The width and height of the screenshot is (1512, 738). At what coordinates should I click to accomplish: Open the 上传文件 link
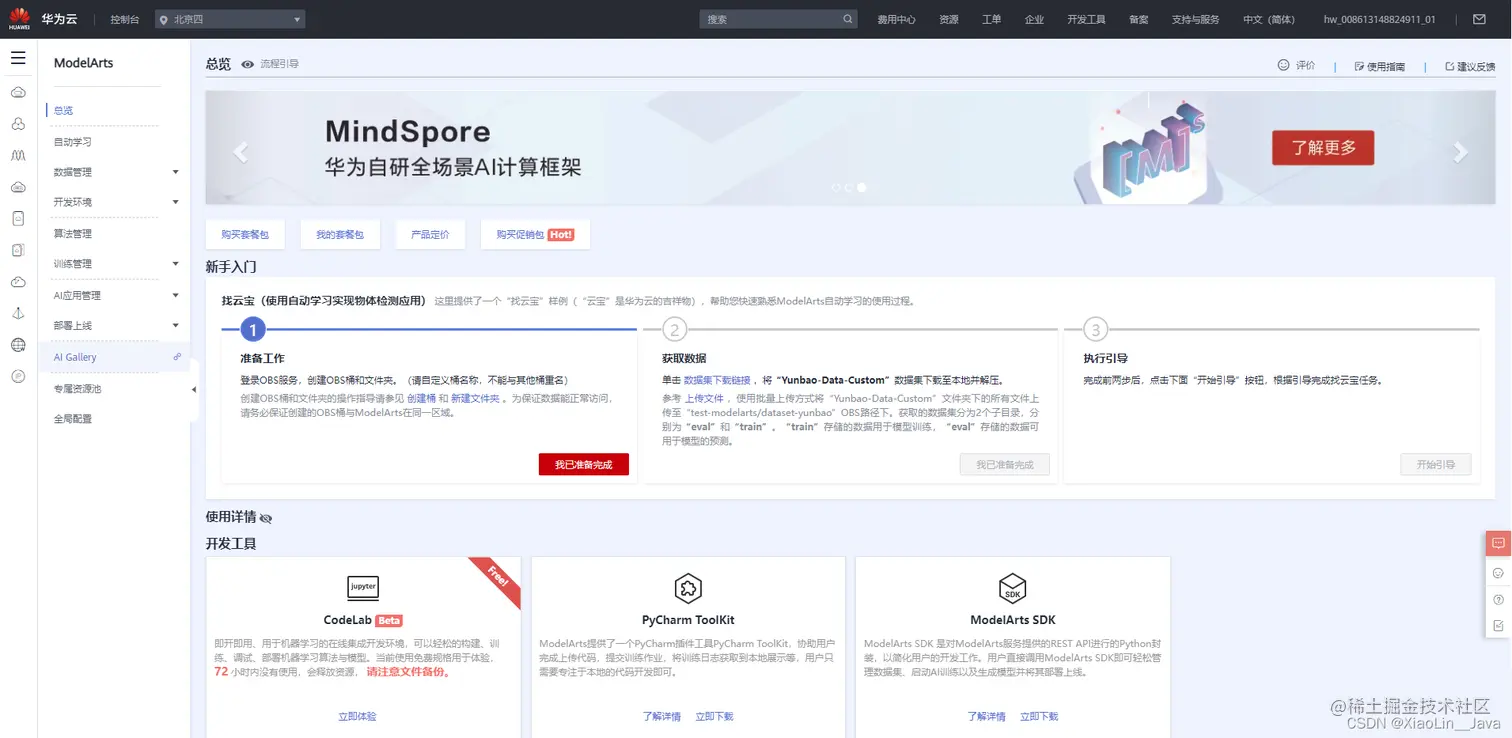click(x=704, y=398)
